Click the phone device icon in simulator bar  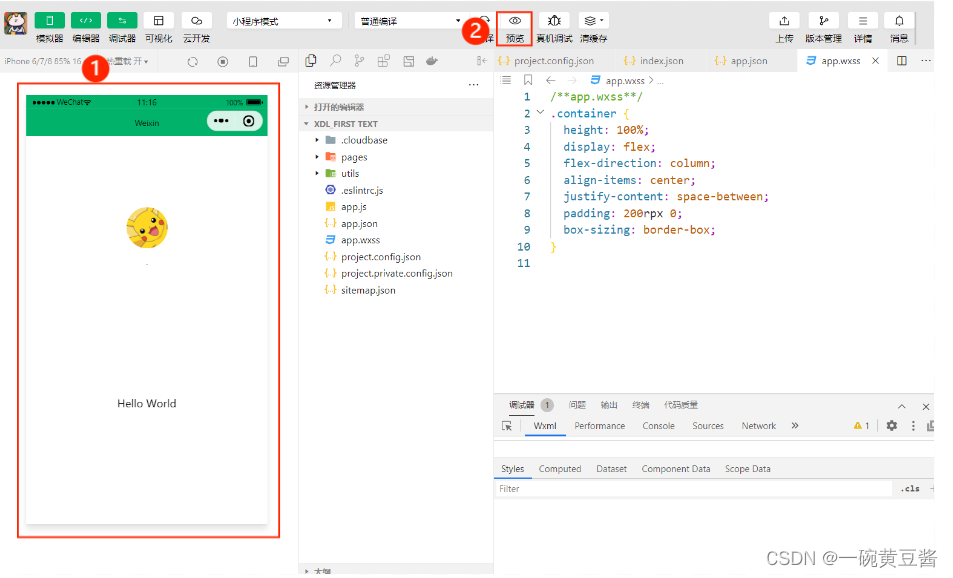[x=253, y=61]
